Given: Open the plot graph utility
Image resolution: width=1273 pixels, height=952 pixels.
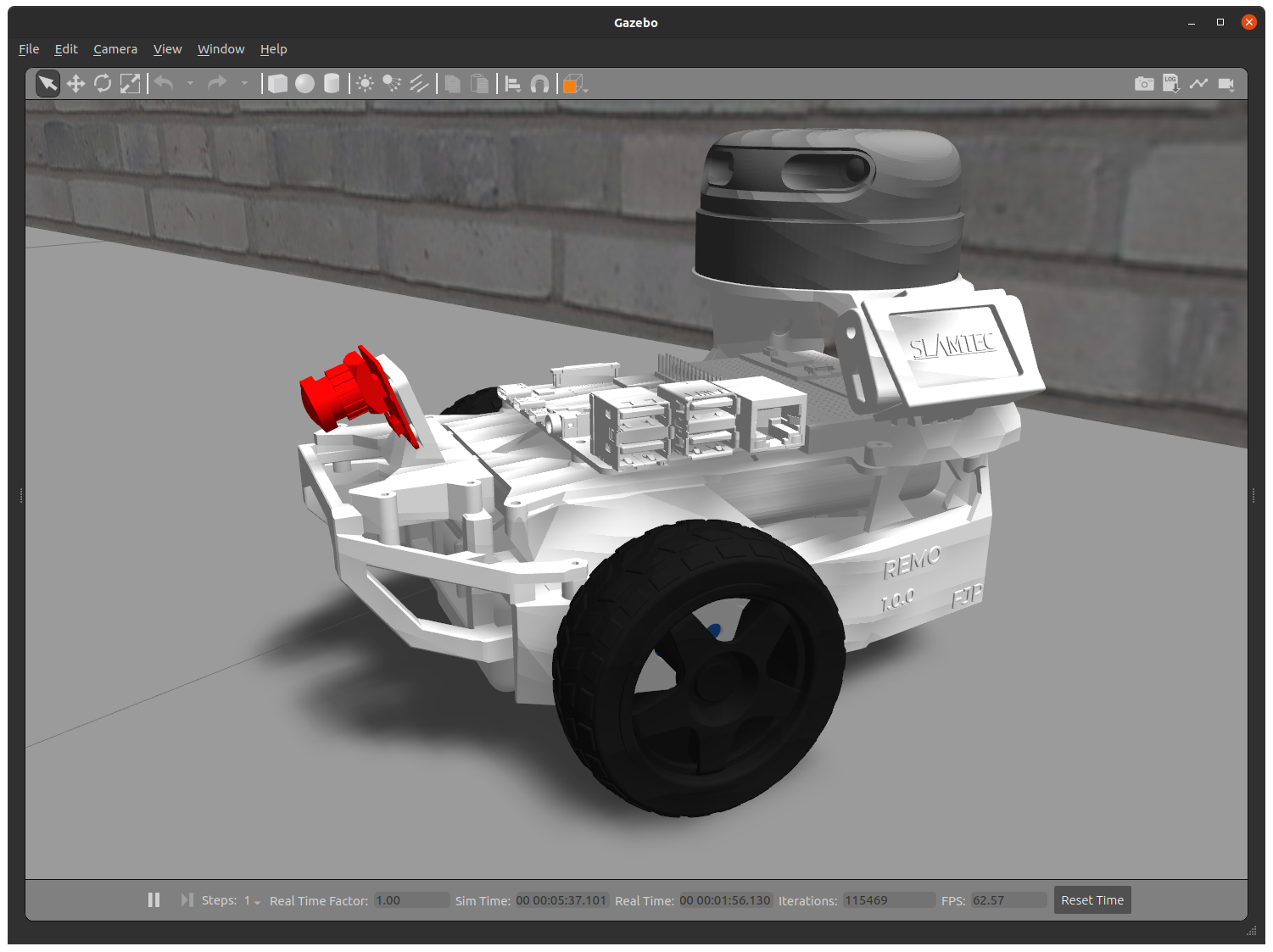Looking at the screenshot, I should click(1198, 83).
